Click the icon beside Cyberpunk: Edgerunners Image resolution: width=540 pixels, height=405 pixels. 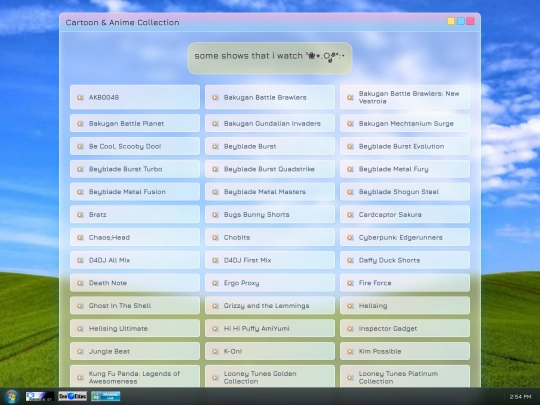(x=350, y=237)
